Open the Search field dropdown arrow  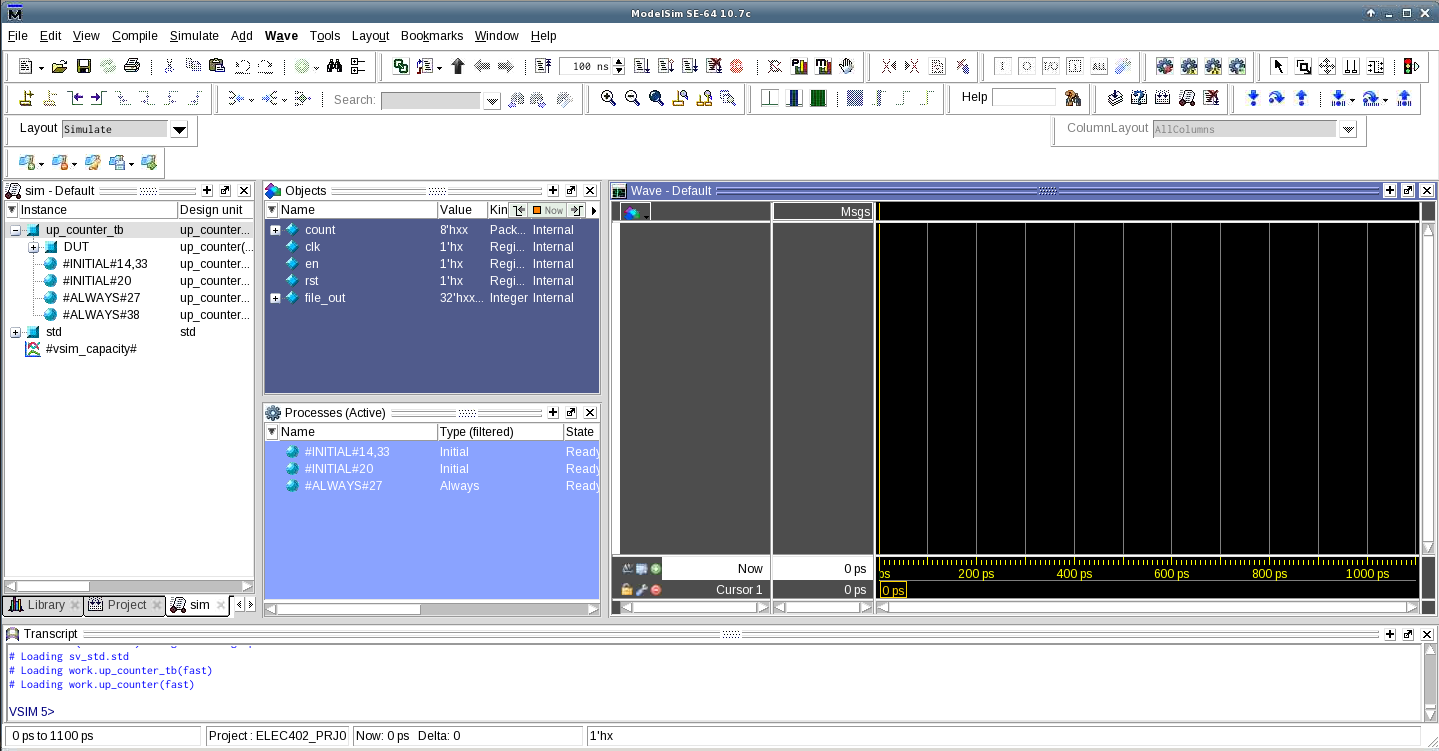(x=492, y=101)
